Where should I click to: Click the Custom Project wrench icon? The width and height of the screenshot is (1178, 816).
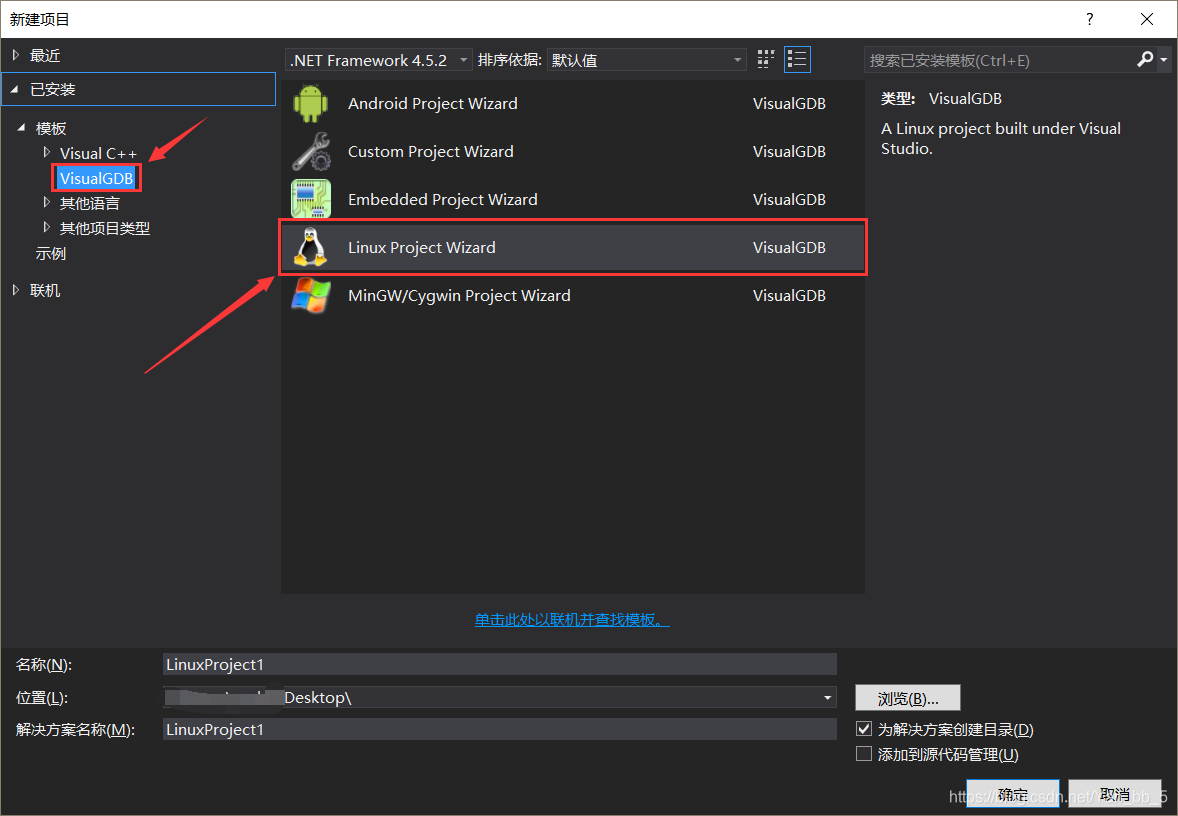tap(310, 152)
